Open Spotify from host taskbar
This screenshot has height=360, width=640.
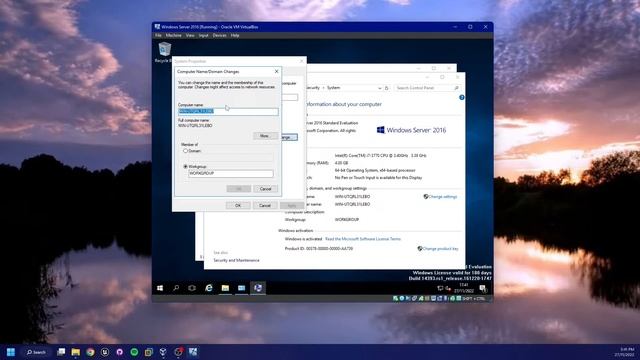tap(134, 352)
